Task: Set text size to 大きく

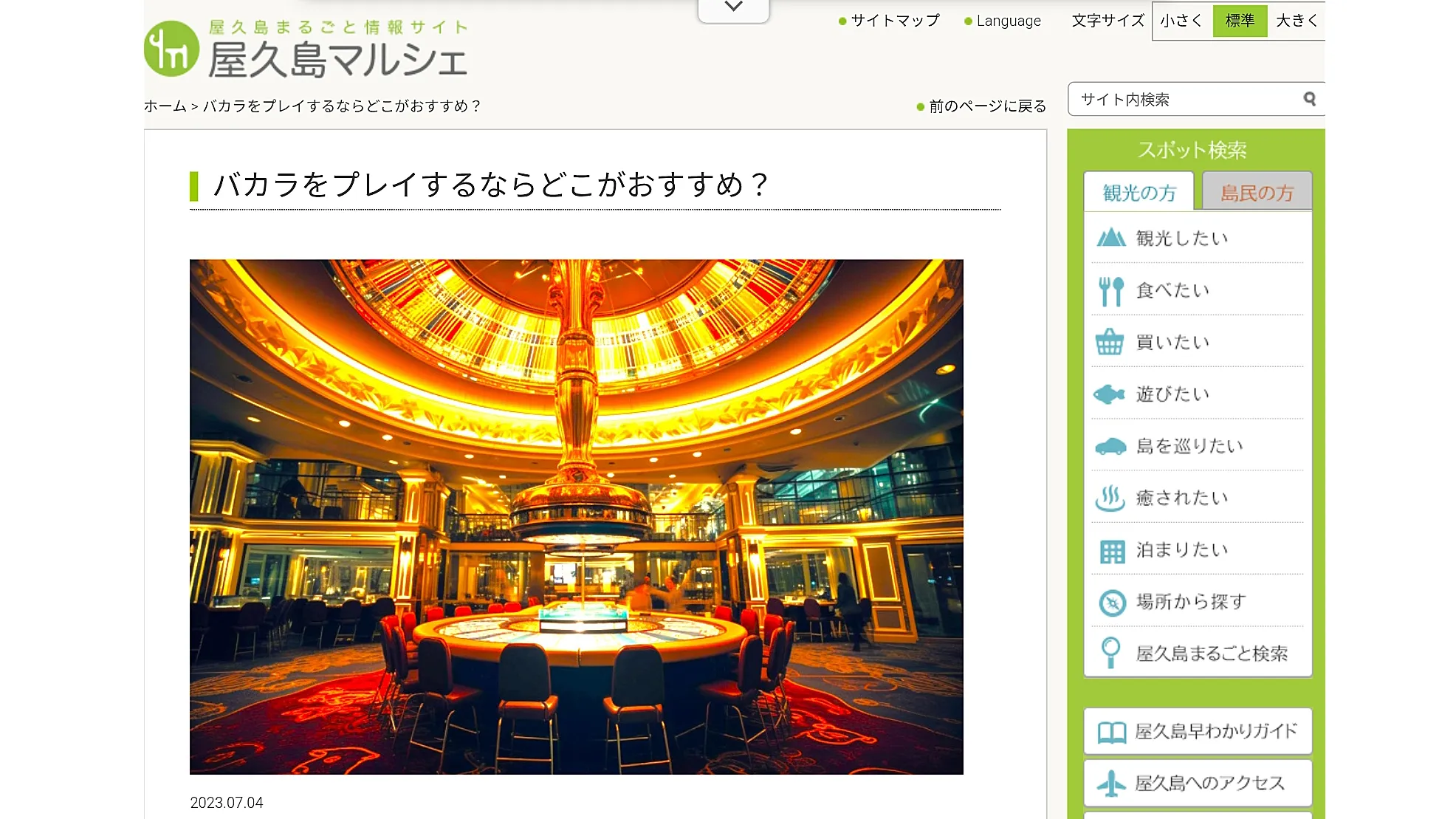Action: pyautogui.click(x=1297, y=21)
